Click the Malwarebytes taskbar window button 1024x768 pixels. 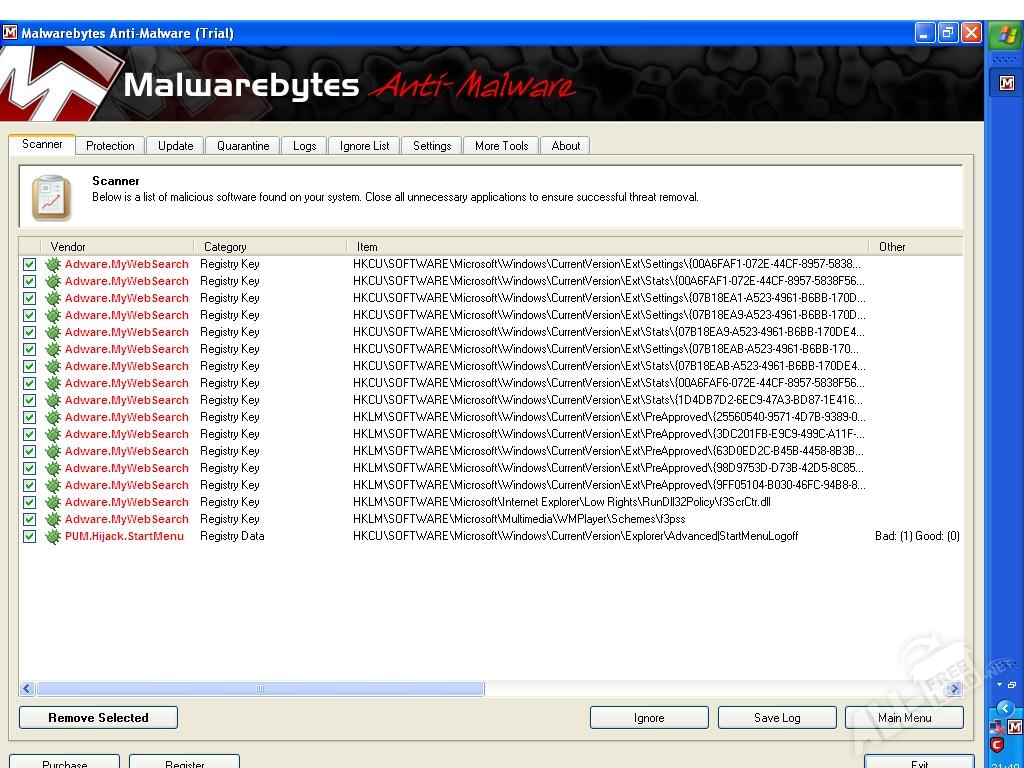tap(1004, 84)
